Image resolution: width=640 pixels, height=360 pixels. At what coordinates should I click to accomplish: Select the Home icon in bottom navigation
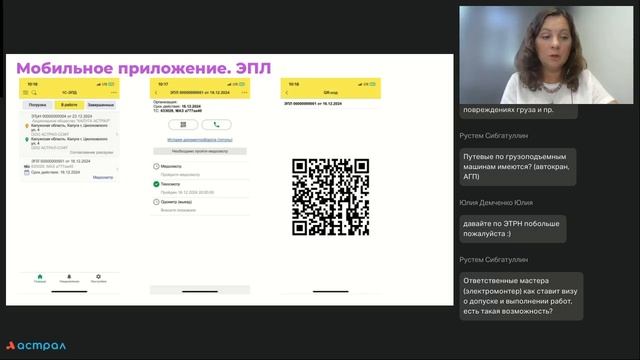pyautogui.click(x=40, y=278)
